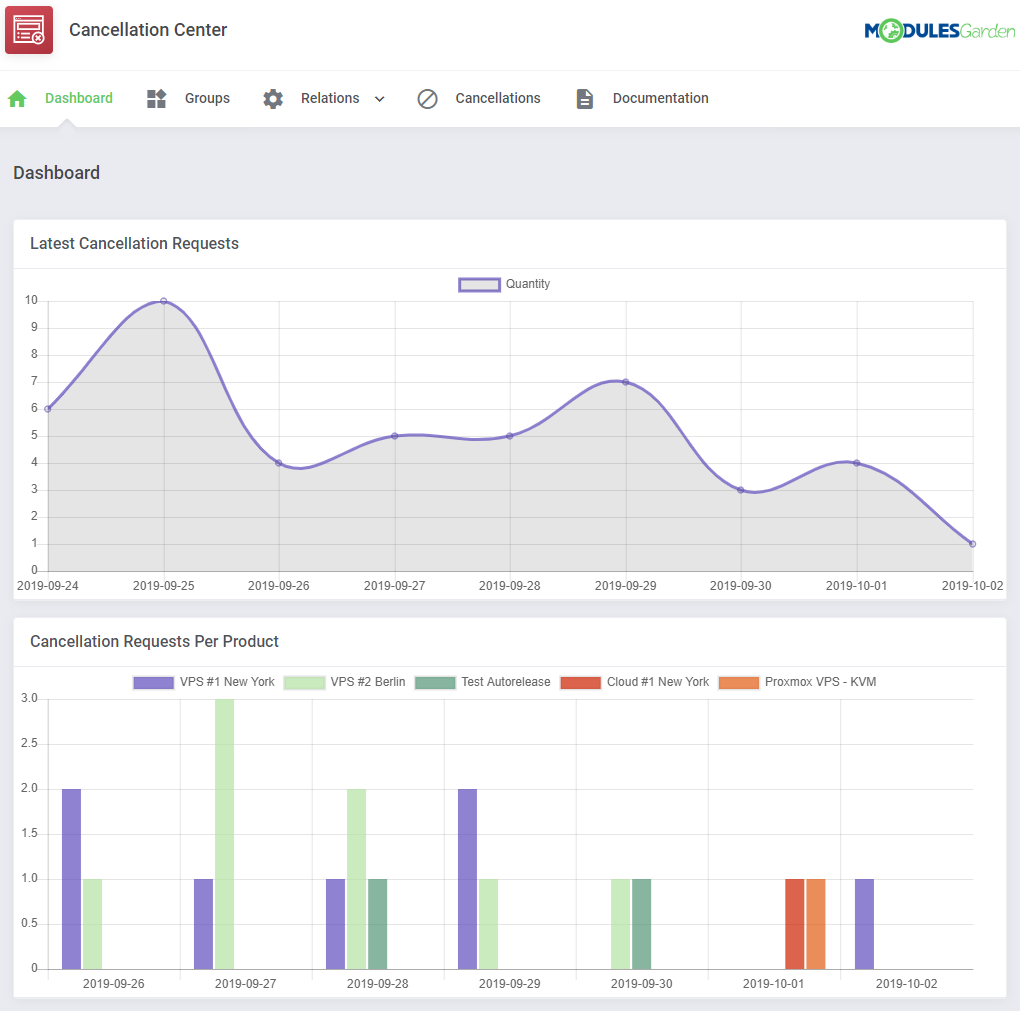This screenshot has height=1011, width=1020.
Task: Click the Relations gear icon
Action: click(x=273, y=99)
